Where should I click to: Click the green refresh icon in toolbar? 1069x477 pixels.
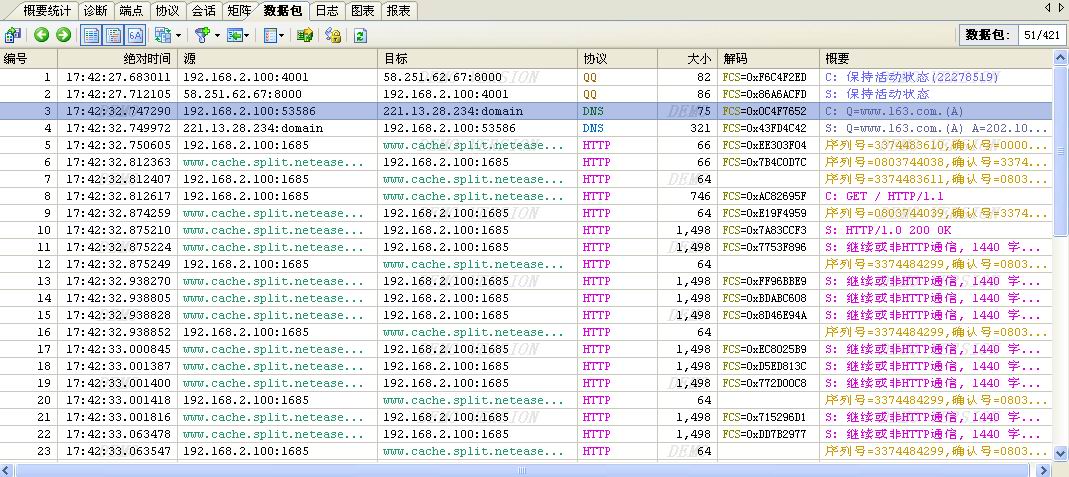tap(360, 35)
